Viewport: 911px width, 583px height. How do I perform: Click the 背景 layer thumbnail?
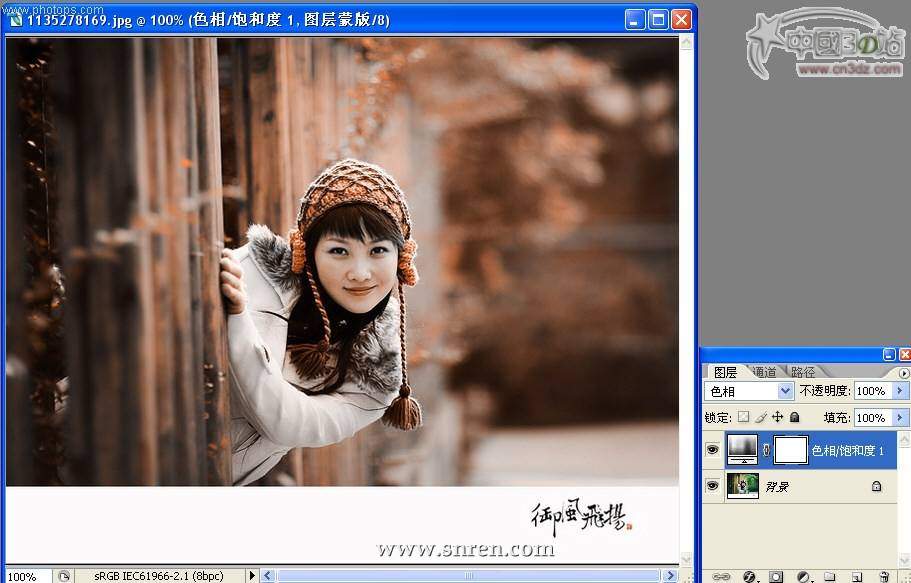click(x=743, y=486)
